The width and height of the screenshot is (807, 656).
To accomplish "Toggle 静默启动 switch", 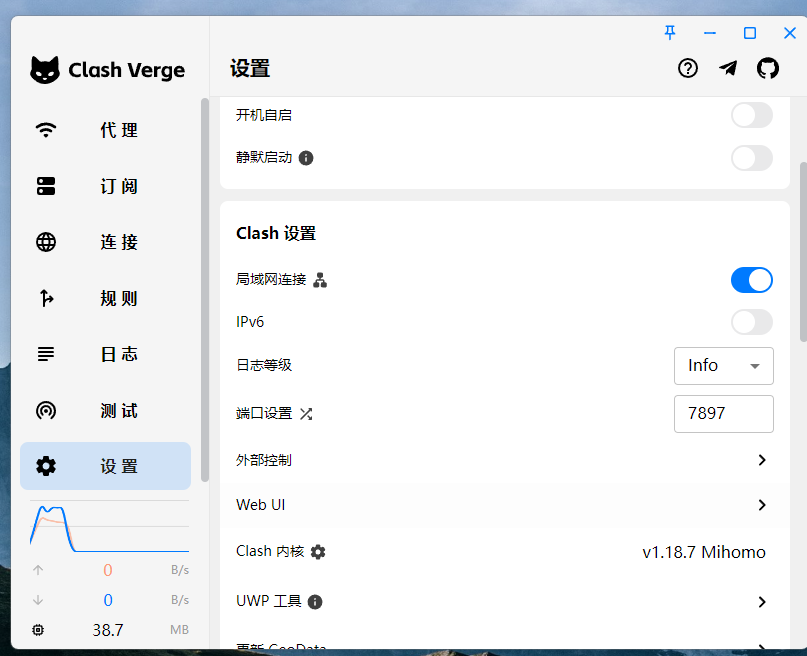I will 751,158.
